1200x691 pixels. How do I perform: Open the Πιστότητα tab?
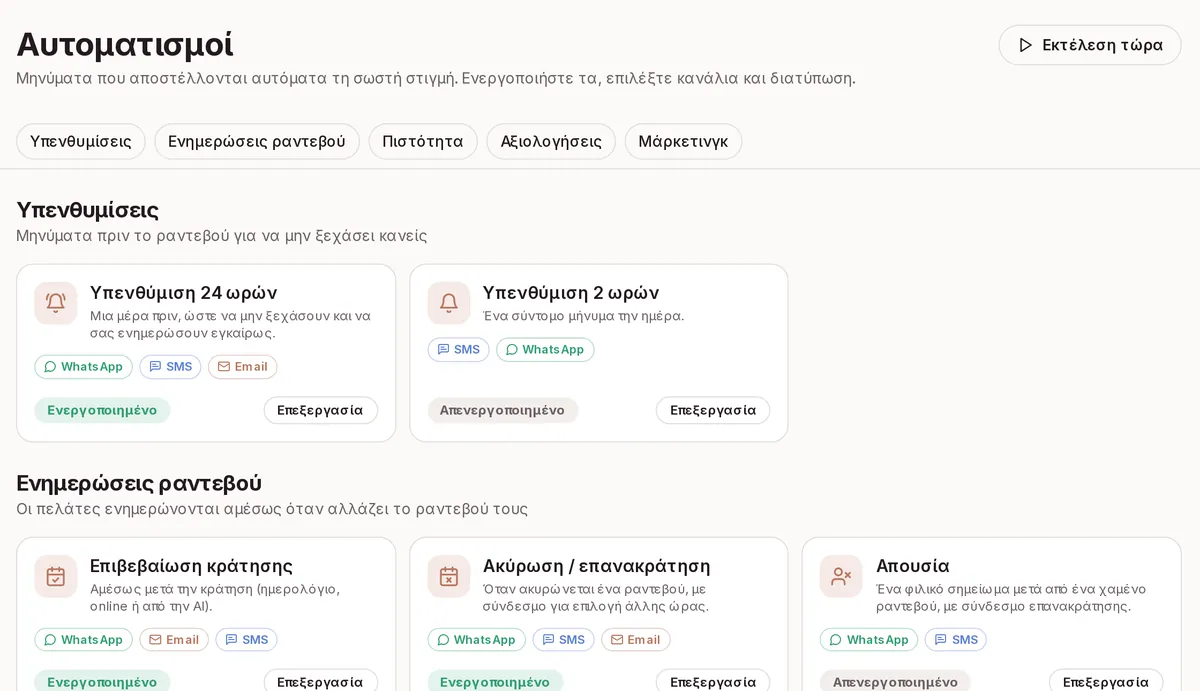423,141
